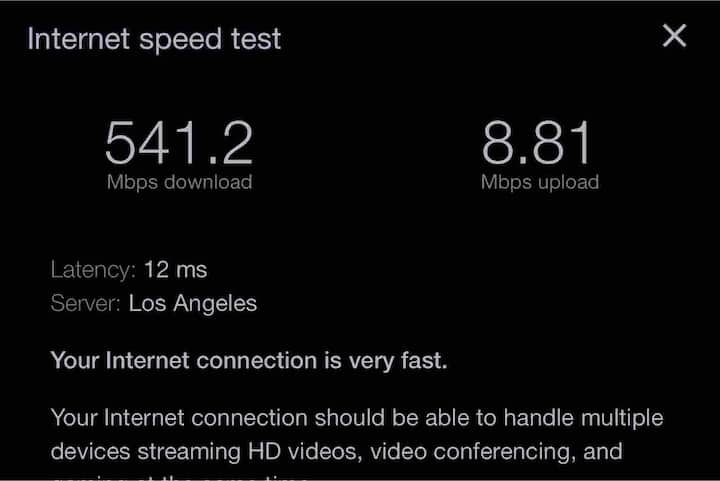Screen dimensions: 720x481
Task: Click the bold 'connection is very fast' sentence
Action: [249, 361]
